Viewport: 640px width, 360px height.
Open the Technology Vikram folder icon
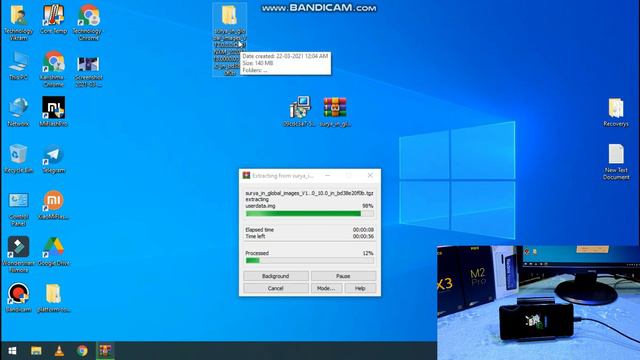click(x=18, y=22)
